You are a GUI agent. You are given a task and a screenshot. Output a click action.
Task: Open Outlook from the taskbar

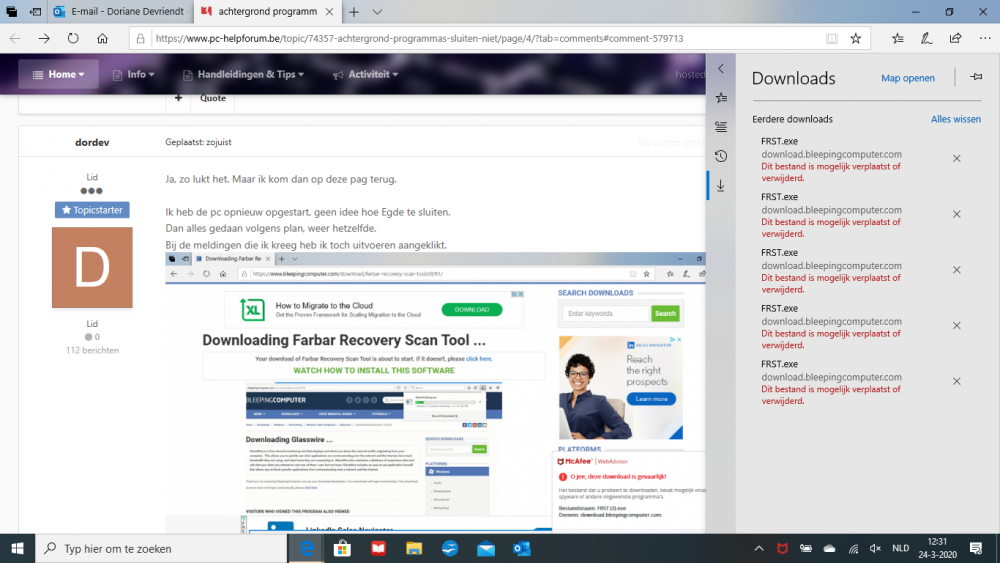point(522,548)
